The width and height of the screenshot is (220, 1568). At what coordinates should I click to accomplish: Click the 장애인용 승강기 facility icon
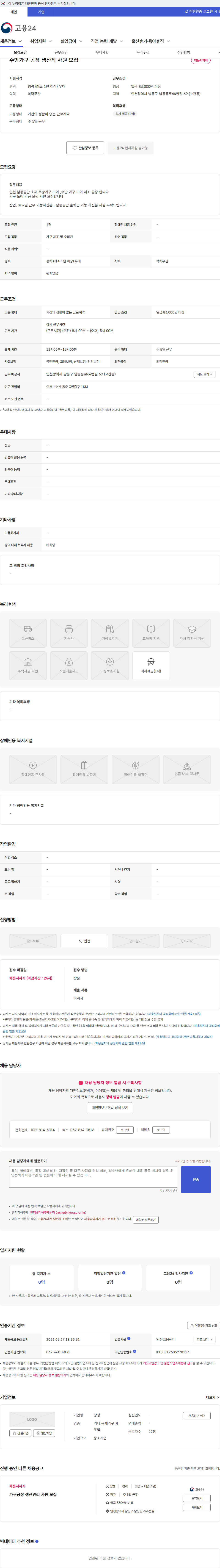tap(85, 769)
